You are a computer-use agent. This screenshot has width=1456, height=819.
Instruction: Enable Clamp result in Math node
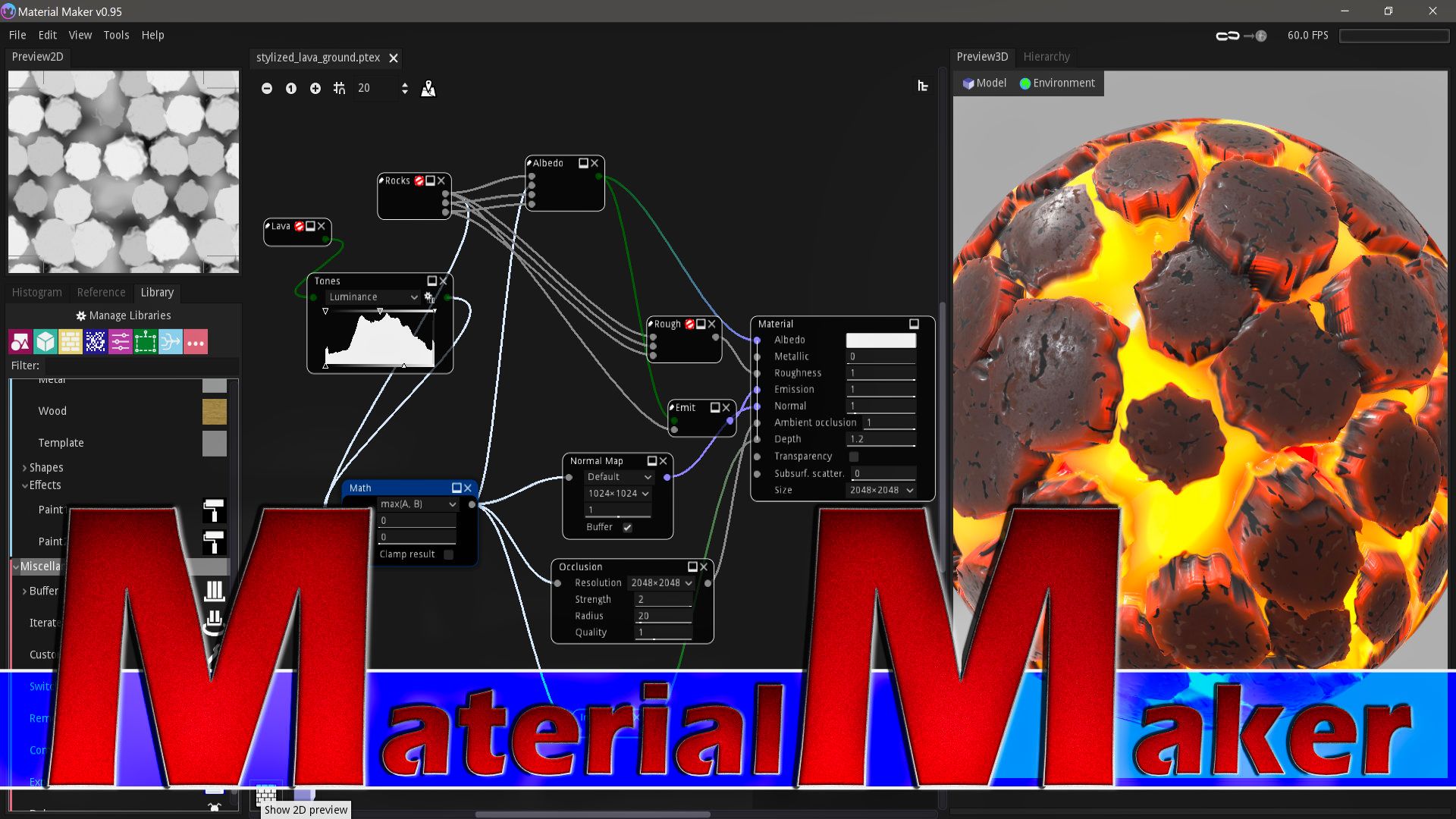point(448,554)
